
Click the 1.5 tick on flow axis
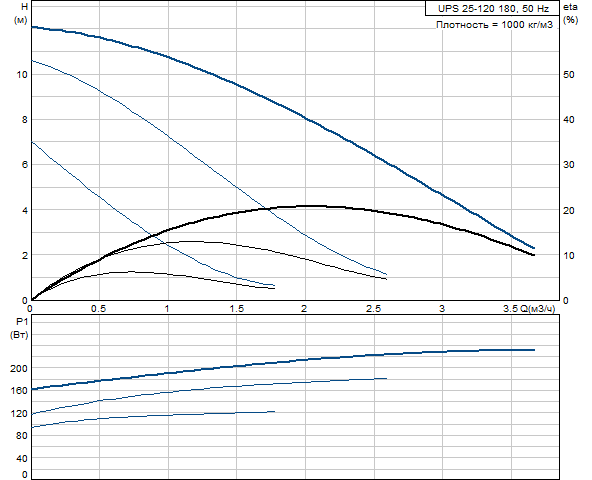click(236, 309)
